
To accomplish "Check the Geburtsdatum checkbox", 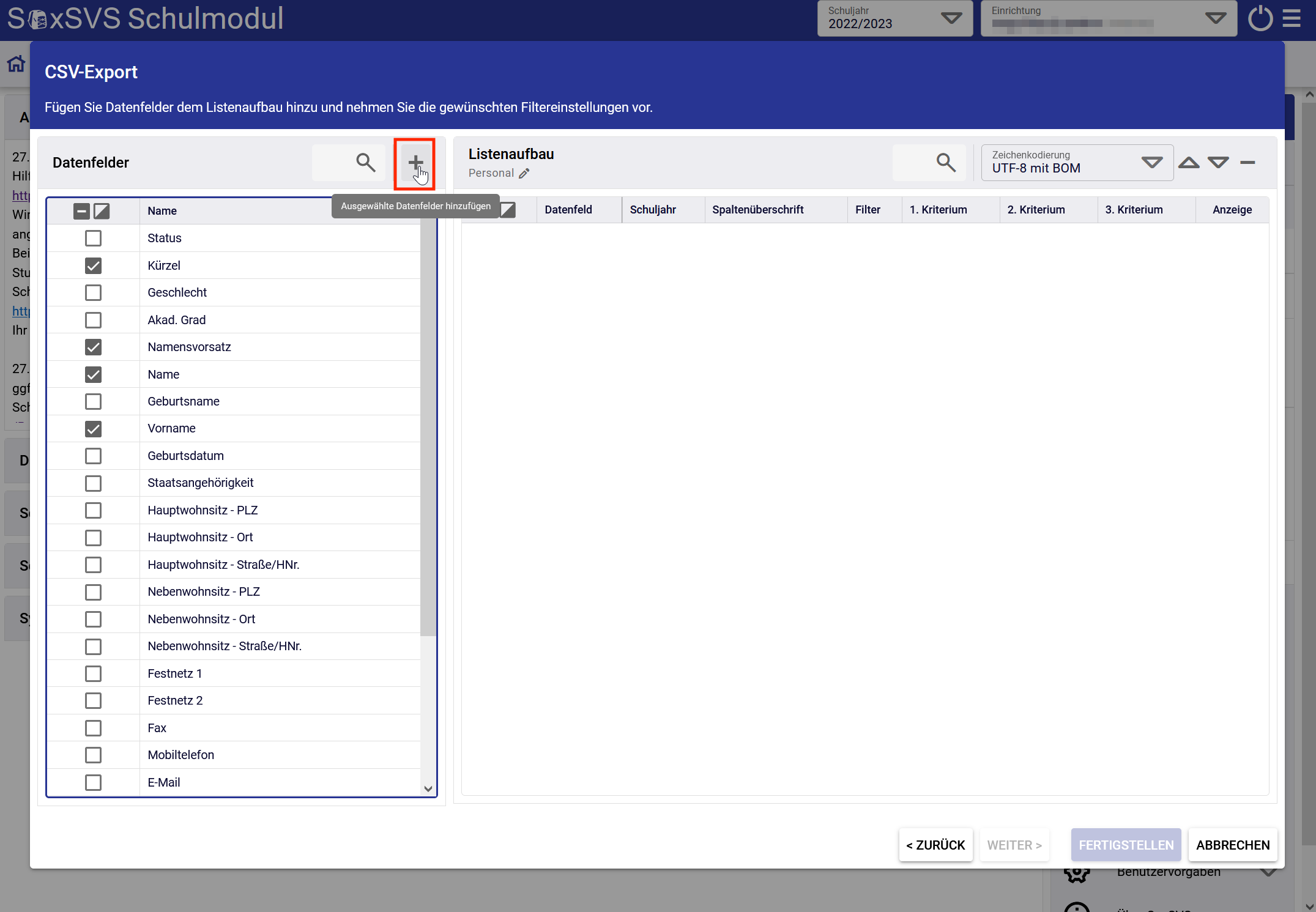I will pyautogui.click(x=93, y=456).
